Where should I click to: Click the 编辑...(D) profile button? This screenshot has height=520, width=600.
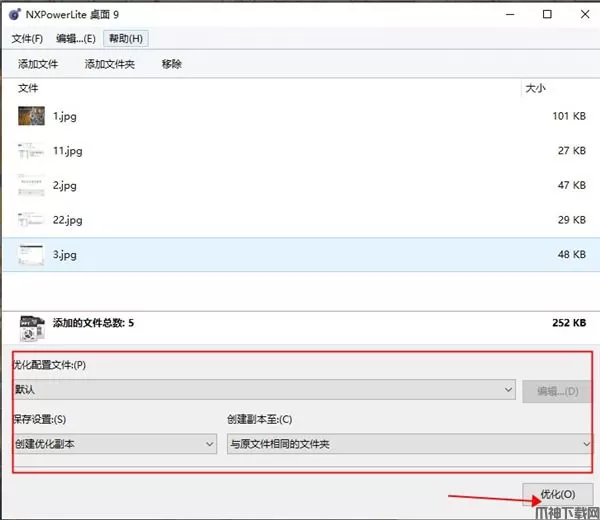(557, 391)
